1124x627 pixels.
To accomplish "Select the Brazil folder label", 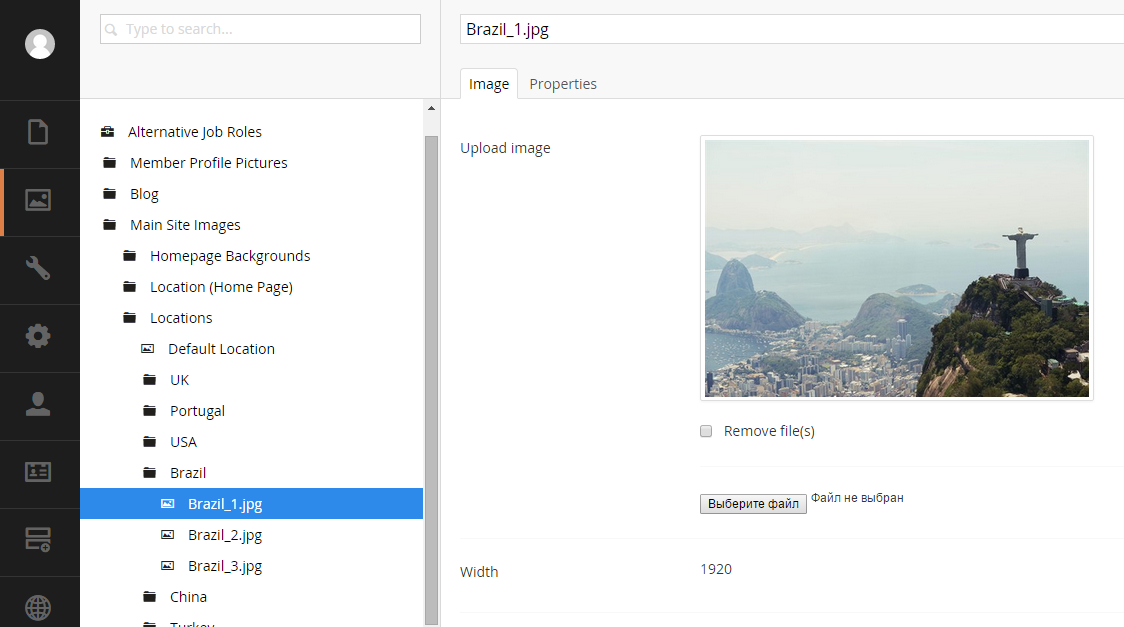I will point(188,473).
